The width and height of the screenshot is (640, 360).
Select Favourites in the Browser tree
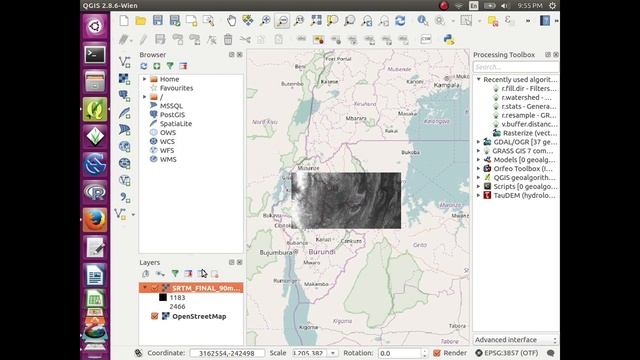(x=176, y=88)
